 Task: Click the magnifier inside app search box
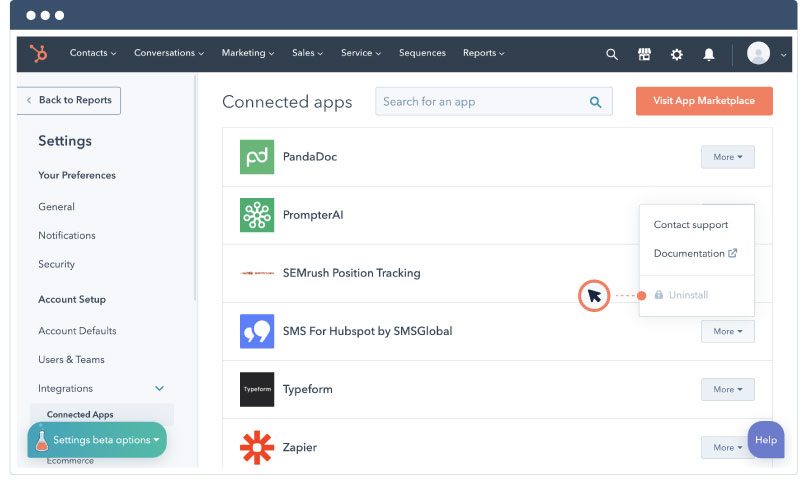595,102
